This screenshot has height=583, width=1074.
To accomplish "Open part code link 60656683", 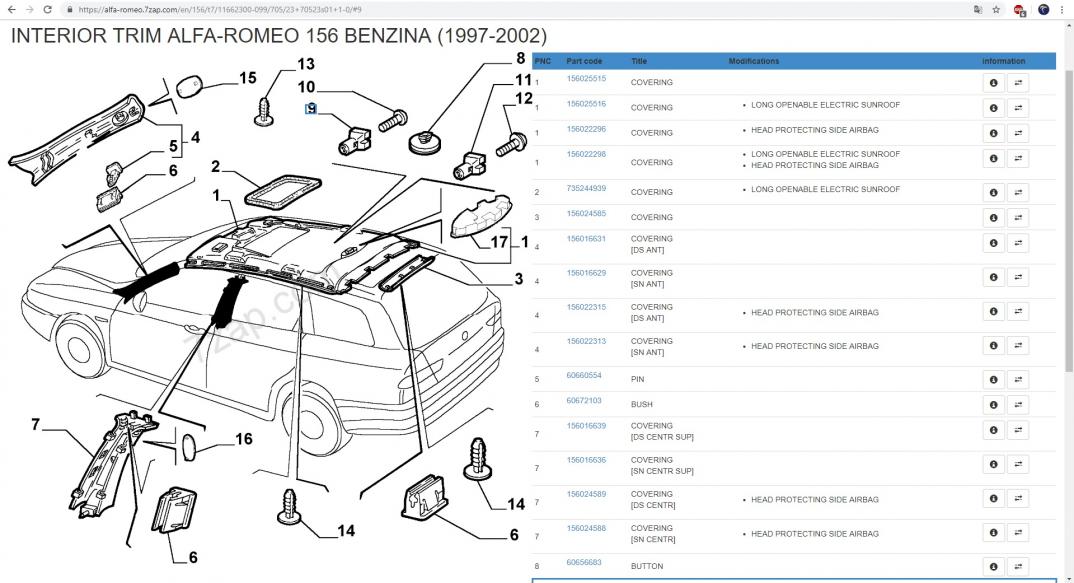I will click(584, 562).
